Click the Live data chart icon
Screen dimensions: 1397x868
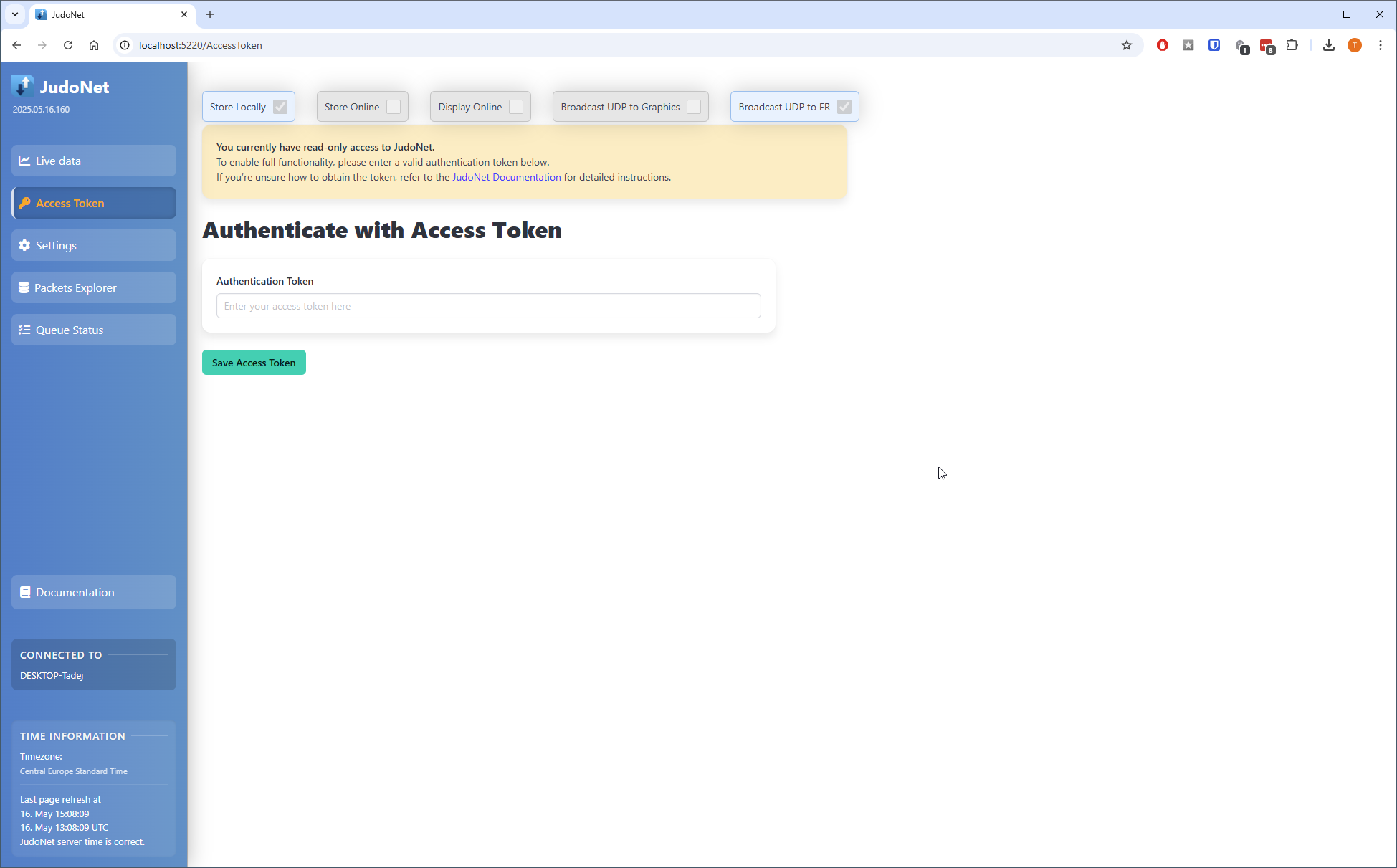24,161
